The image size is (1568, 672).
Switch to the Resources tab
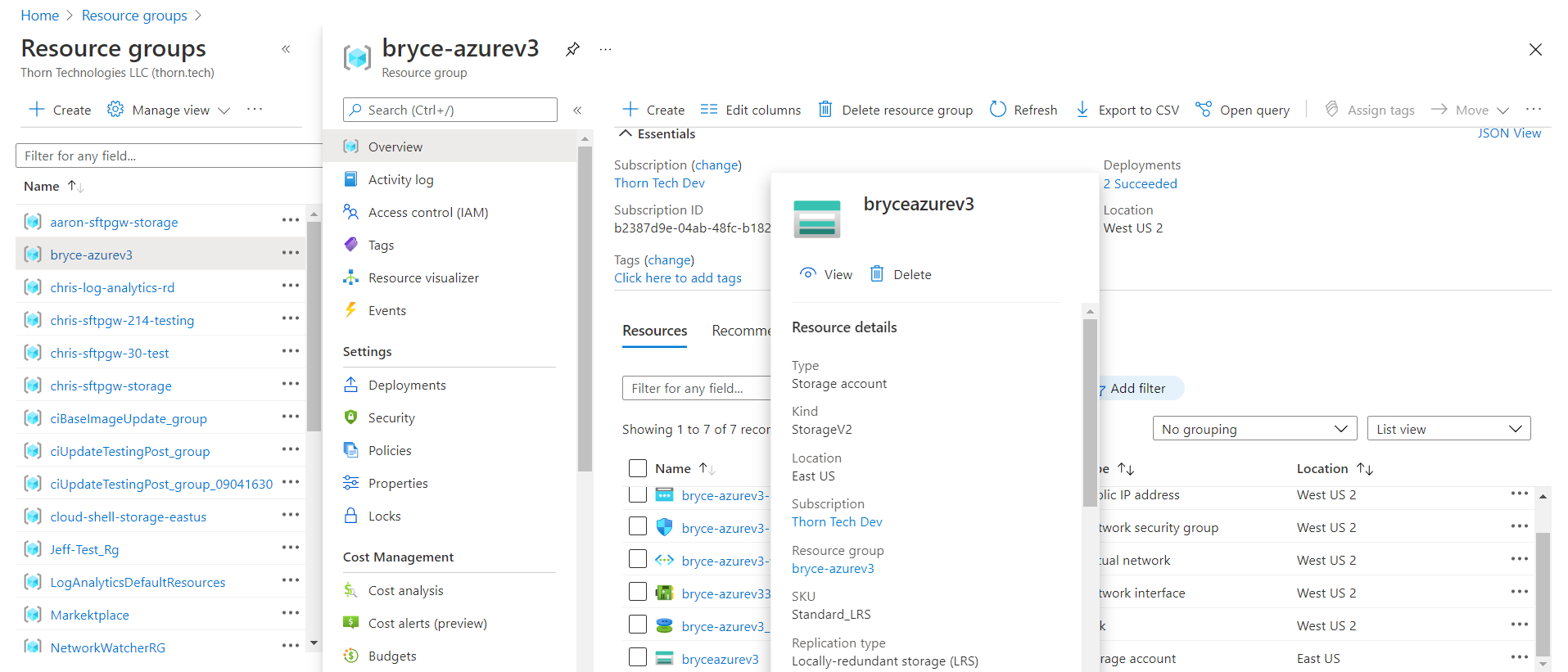tap(654, 331)
